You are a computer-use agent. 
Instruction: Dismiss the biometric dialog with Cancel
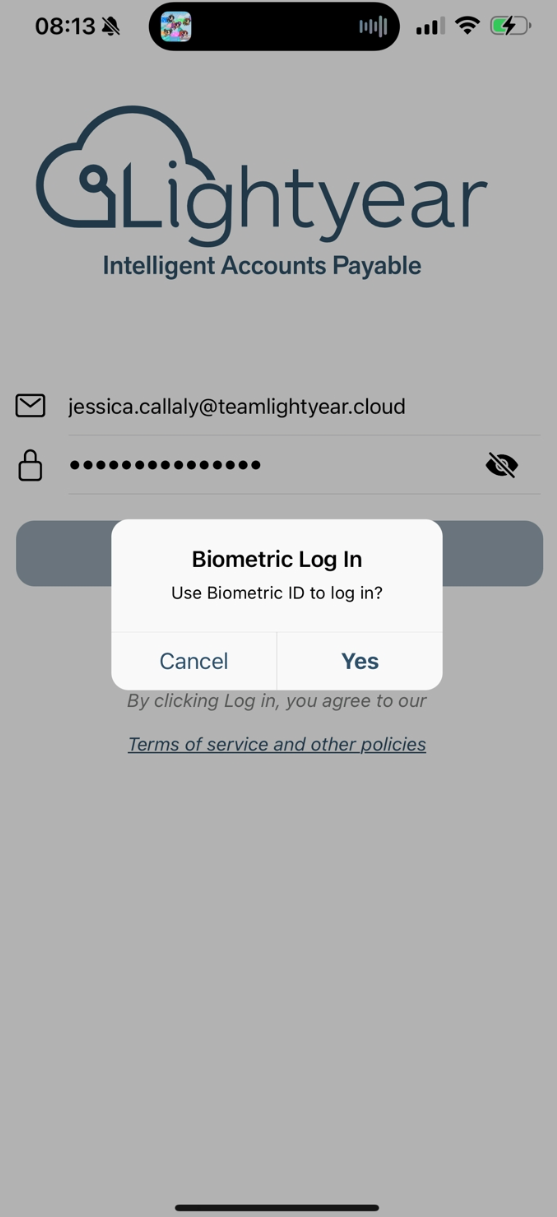(194, 661)
